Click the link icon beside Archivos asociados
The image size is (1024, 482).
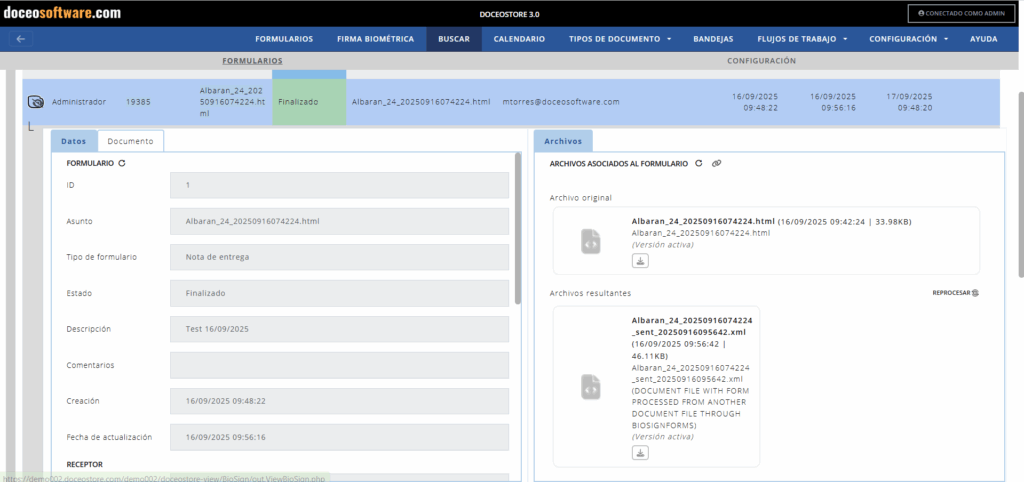click(716, 163)
